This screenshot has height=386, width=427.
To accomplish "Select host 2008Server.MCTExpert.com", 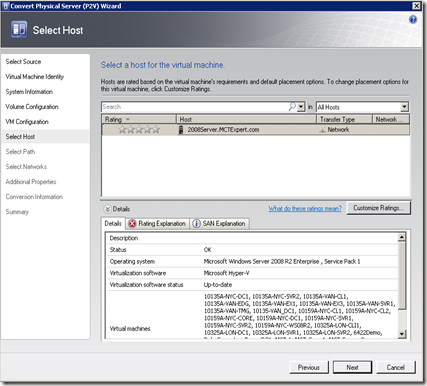I will (x=223, y=130).
